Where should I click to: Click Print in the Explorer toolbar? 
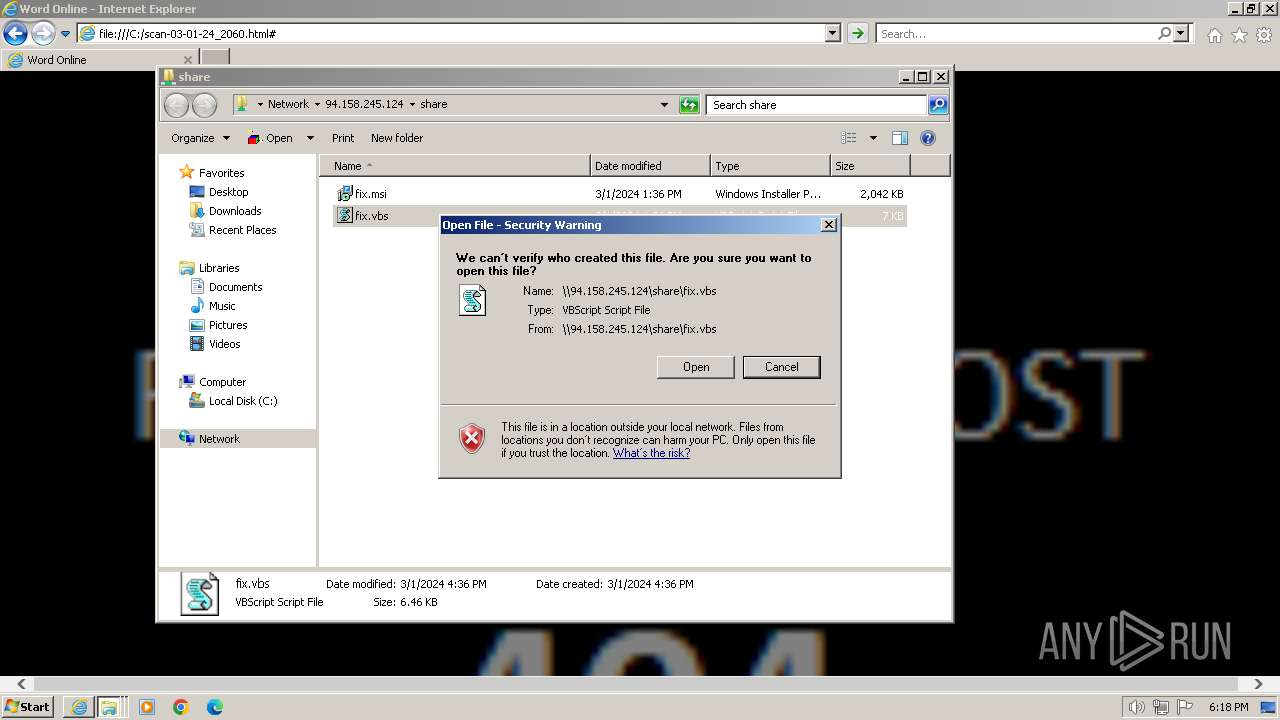(343, 138)
